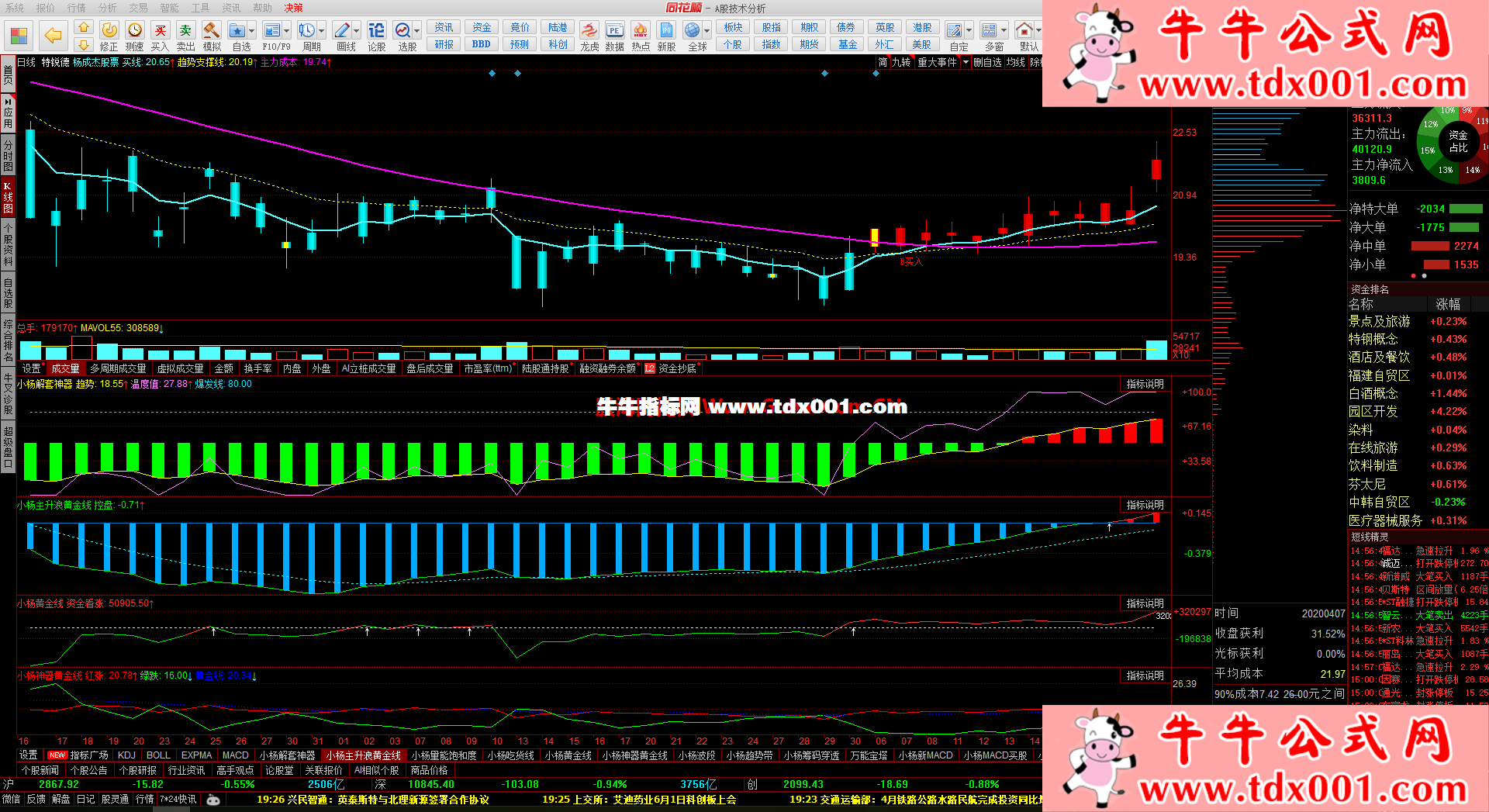Expand the 周期 period dropdown arrow
This screenshot has height=812, width=1489.
[322, 31]
